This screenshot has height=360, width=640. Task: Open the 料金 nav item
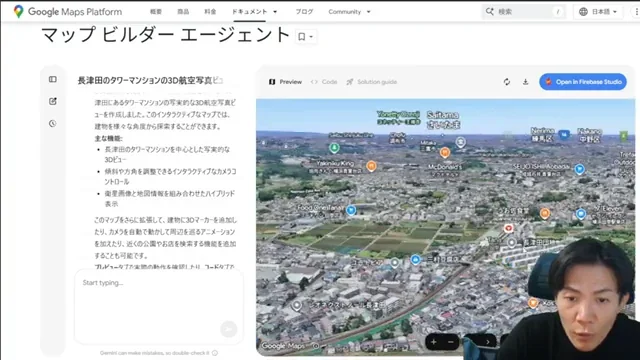click(210, 12)
